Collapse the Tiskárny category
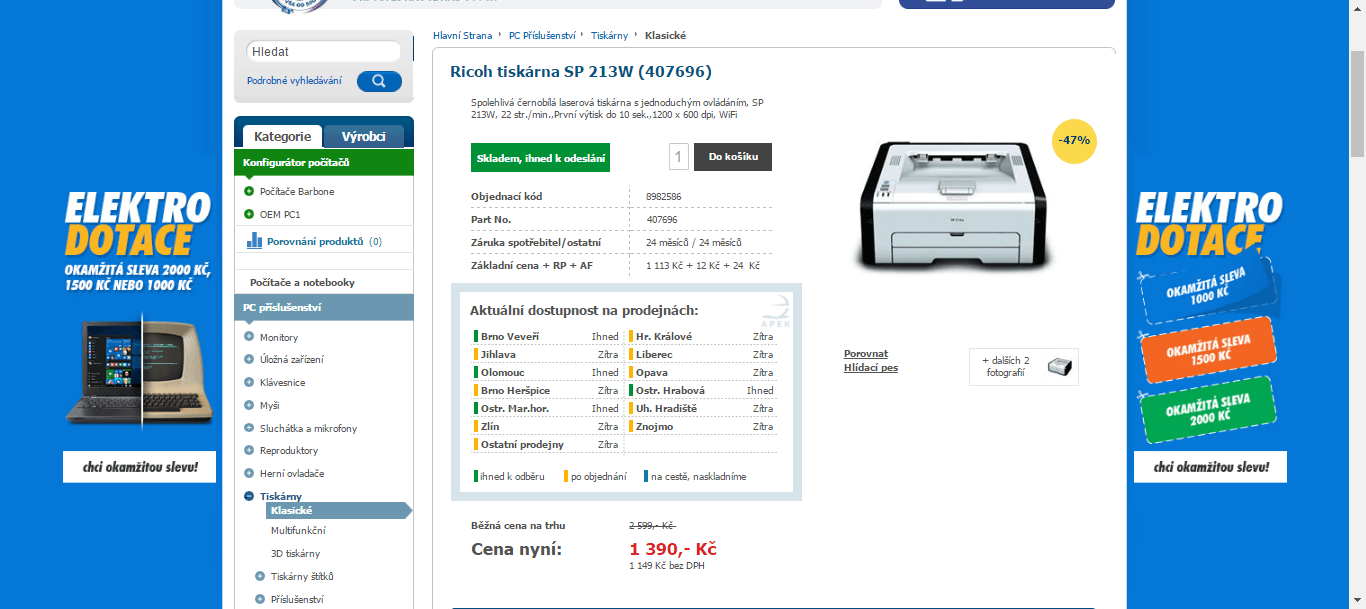Image resolution: width=1366 pixels, height=609 pixels. pyautogui.click(x=249, y=496)
